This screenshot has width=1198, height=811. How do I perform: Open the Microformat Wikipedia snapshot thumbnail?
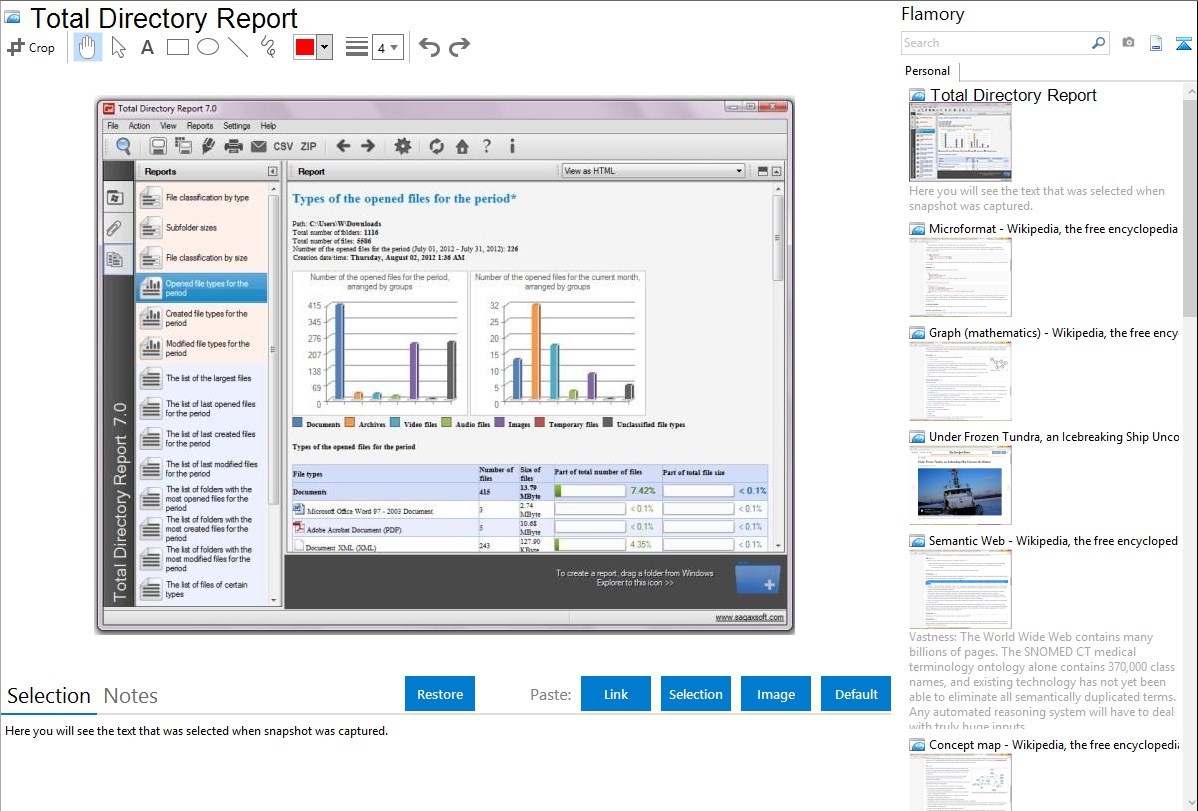(x=960, y=277)
